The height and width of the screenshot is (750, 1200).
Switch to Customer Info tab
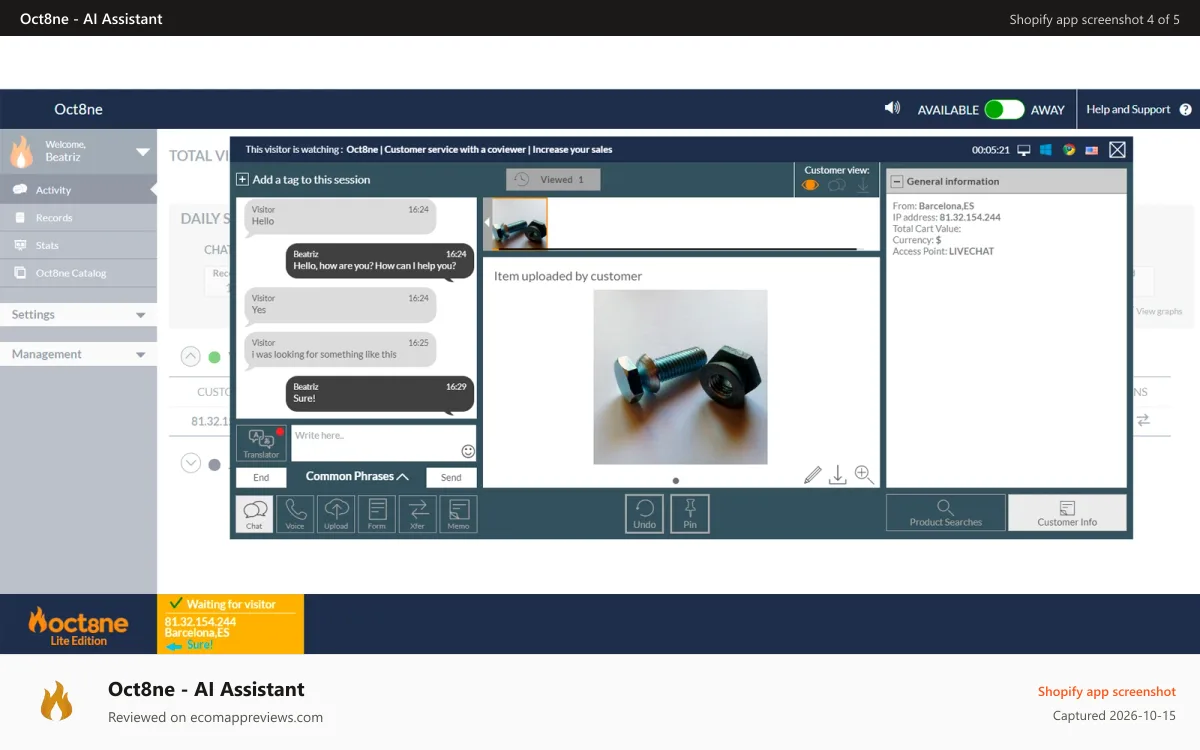click(1067, 512)
